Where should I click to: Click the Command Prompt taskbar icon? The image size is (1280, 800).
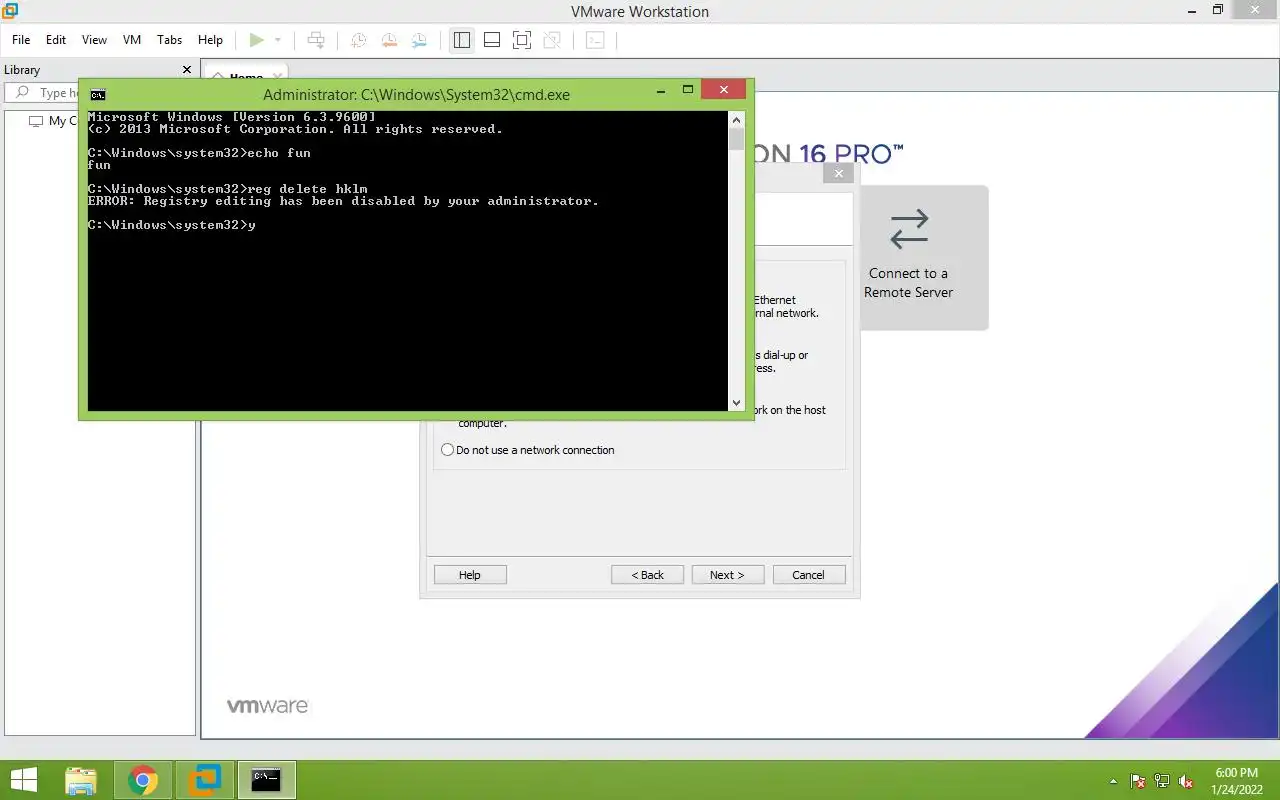(x=267, y=780)
